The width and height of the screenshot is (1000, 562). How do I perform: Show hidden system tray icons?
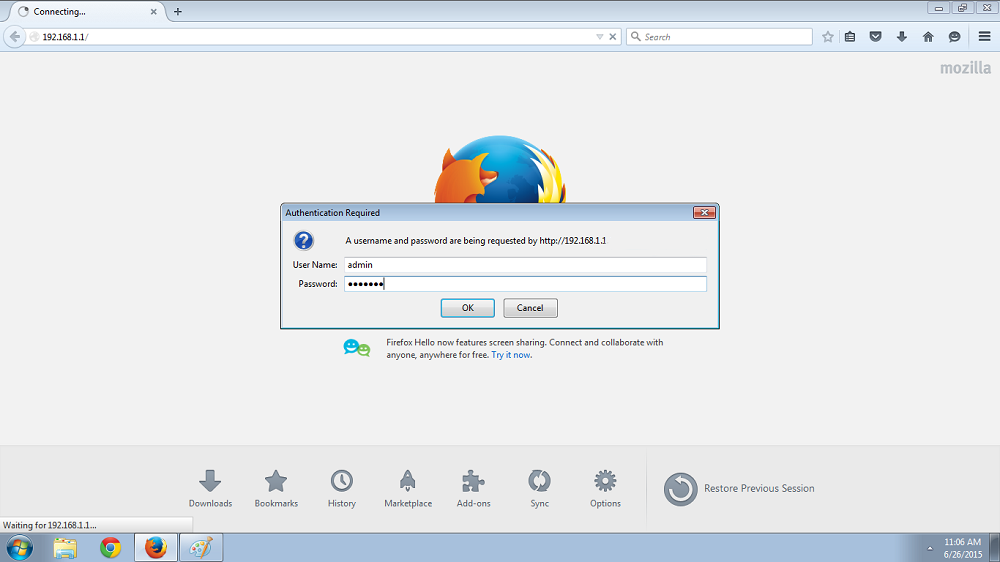coord(930,549)
